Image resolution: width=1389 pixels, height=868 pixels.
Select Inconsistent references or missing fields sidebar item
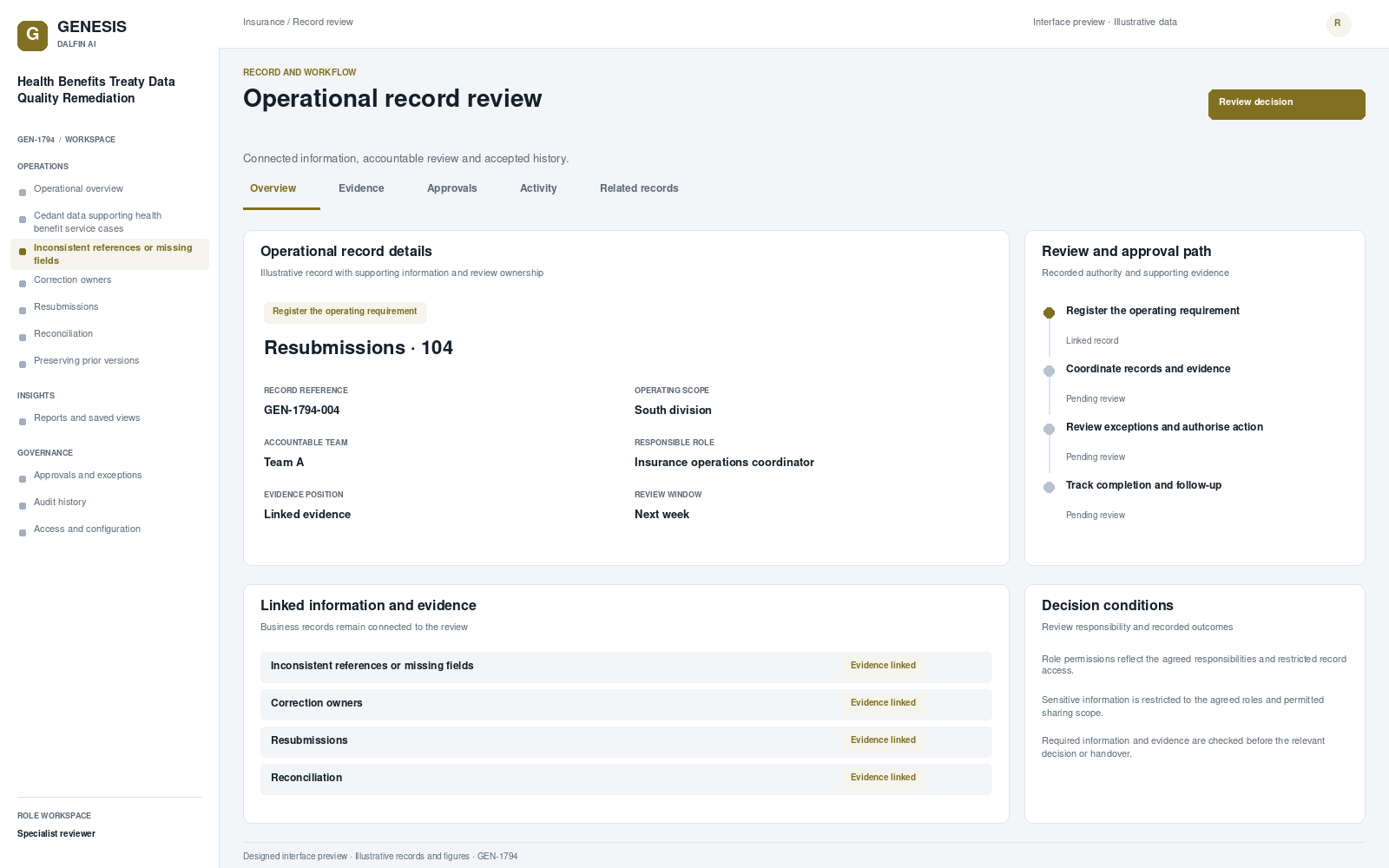109,254
